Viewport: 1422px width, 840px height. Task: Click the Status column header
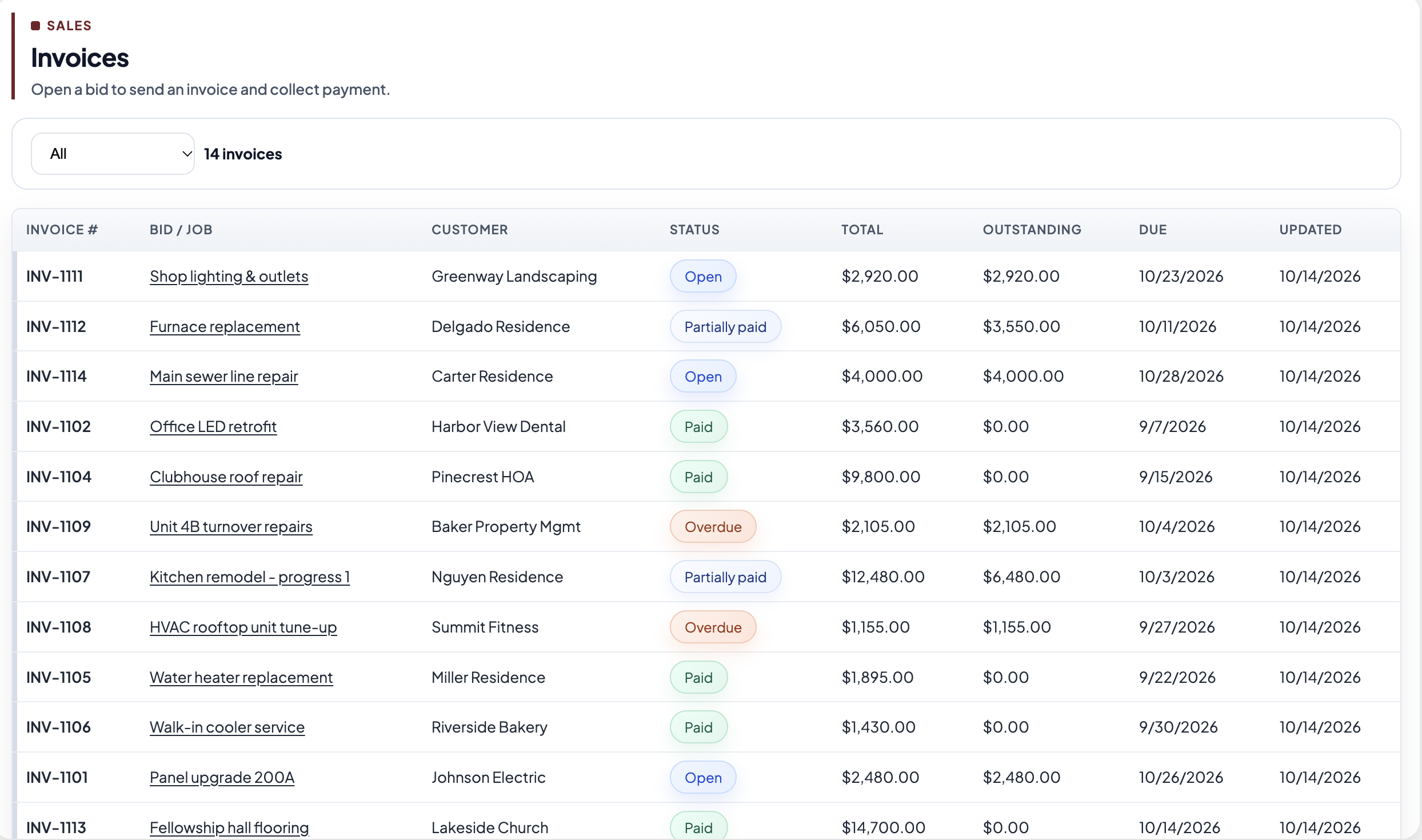point(694,230)
